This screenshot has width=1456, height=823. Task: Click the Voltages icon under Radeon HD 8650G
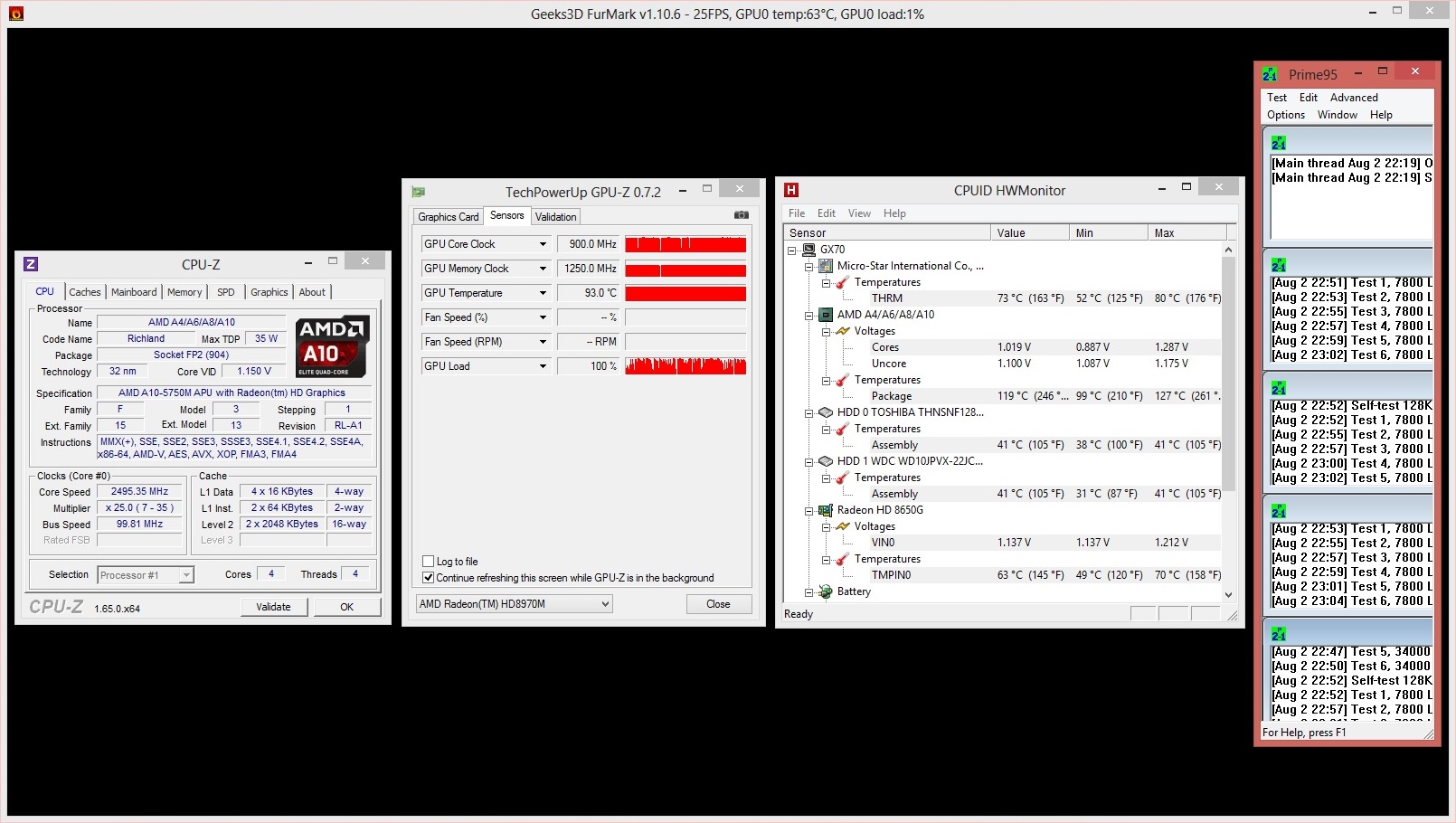(843, 526)
